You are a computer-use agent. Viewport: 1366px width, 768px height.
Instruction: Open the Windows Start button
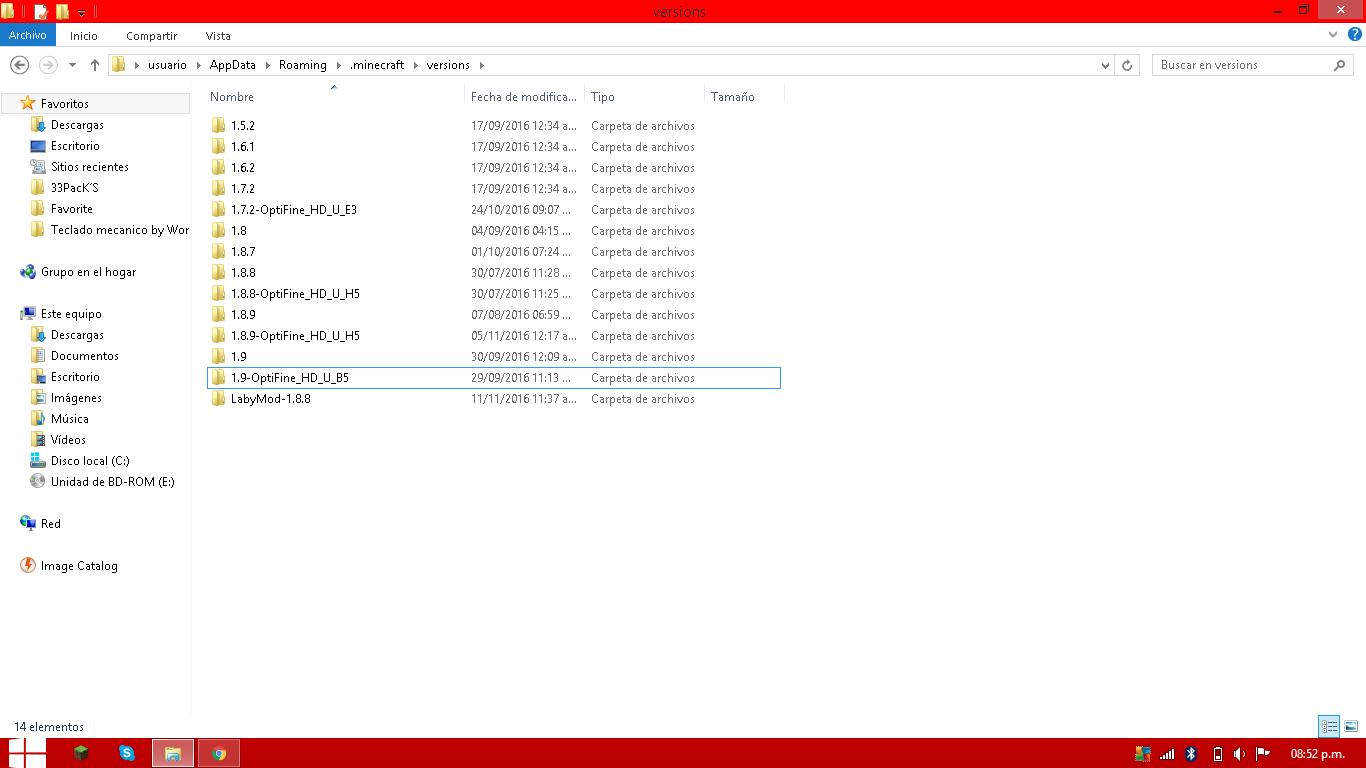click(26, 753)
